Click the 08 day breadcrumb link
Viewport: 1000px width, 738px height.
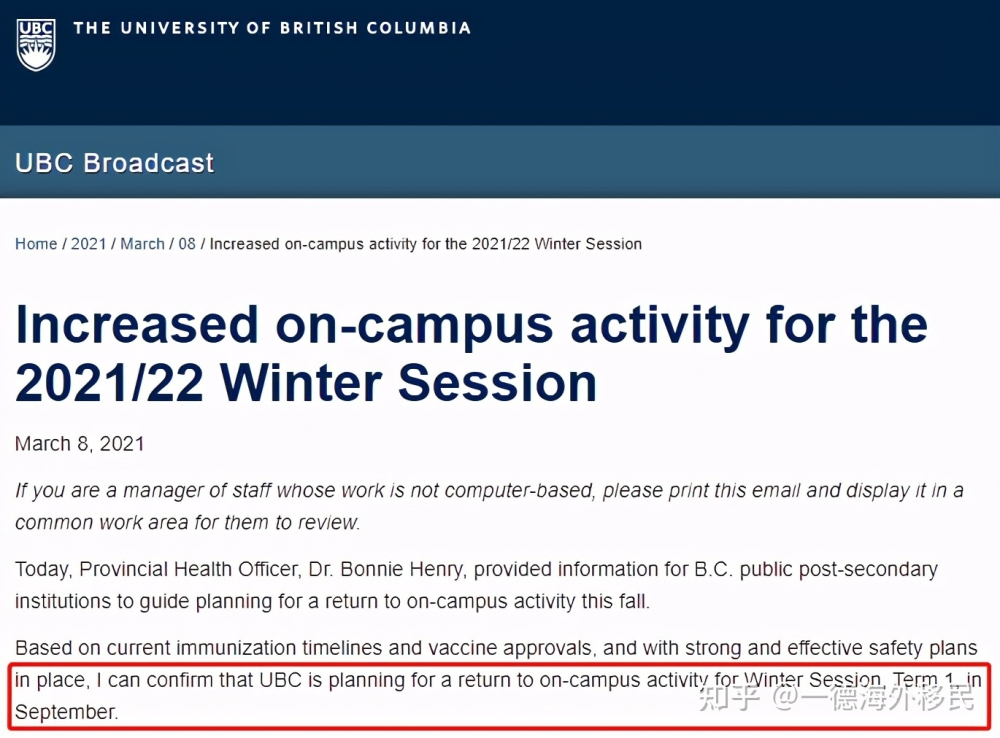187,244
